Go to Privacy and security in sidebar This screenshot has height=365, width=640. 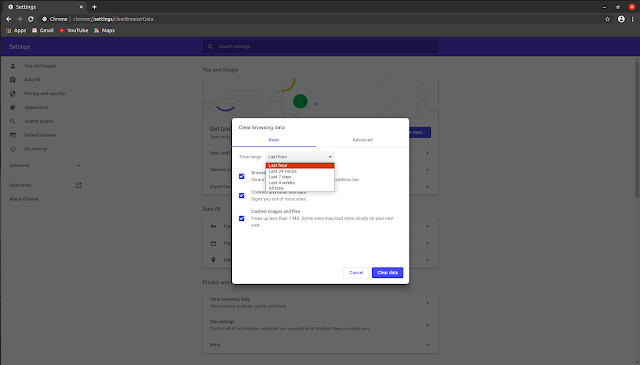pyautogui.click(x=44, y=93)
